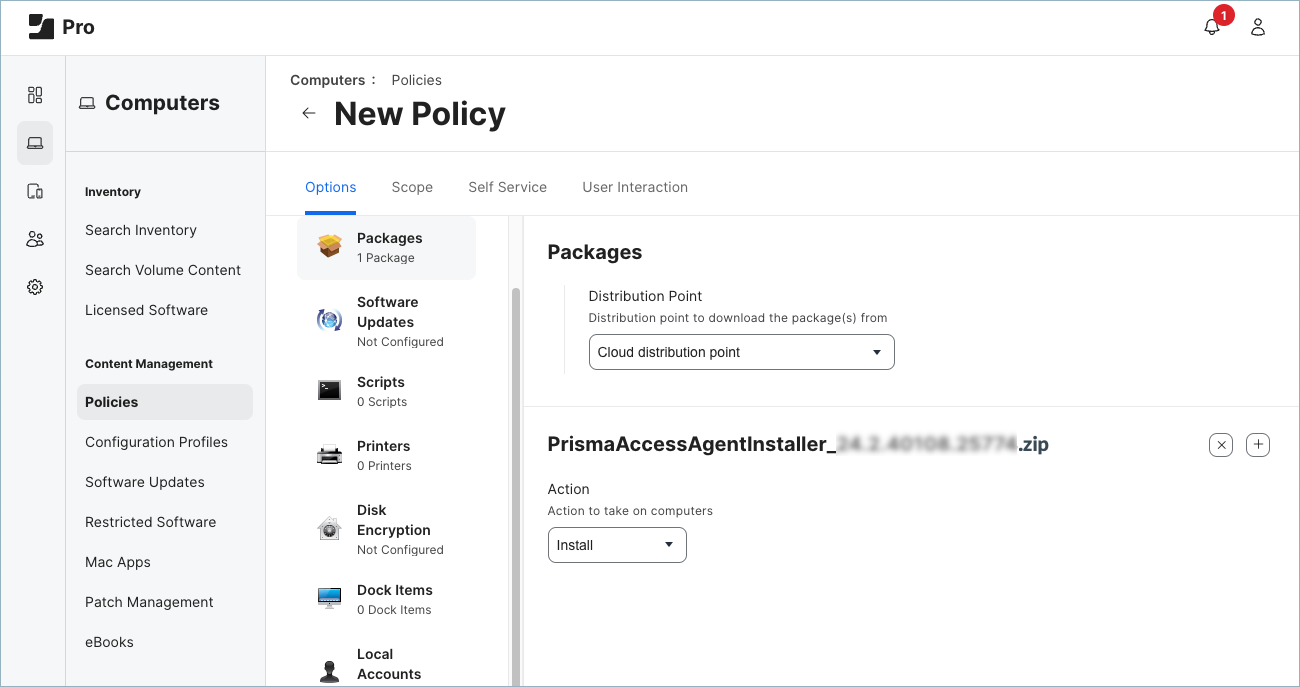Select the Disk Encryption payload icon
Image resolution: width=1300 pixels, height=687 pixels.
(330, 529)
